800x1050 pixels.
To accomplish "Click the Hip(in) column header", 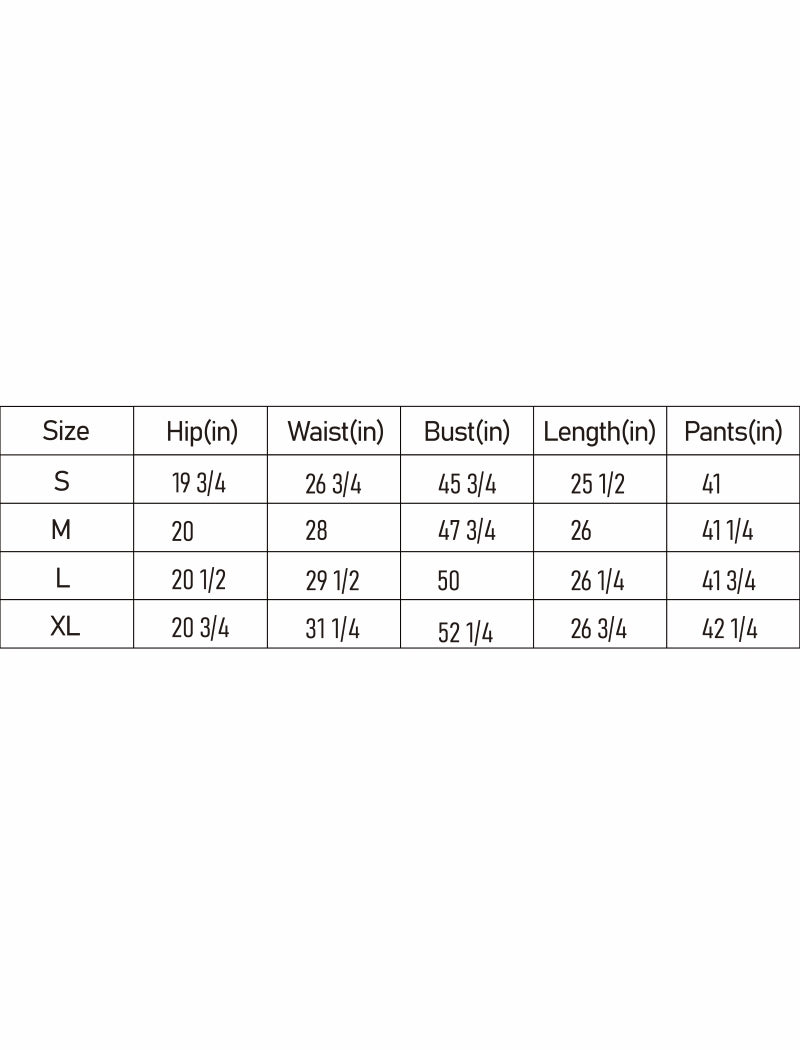I will pyautogui.click(x=202, y=432).
